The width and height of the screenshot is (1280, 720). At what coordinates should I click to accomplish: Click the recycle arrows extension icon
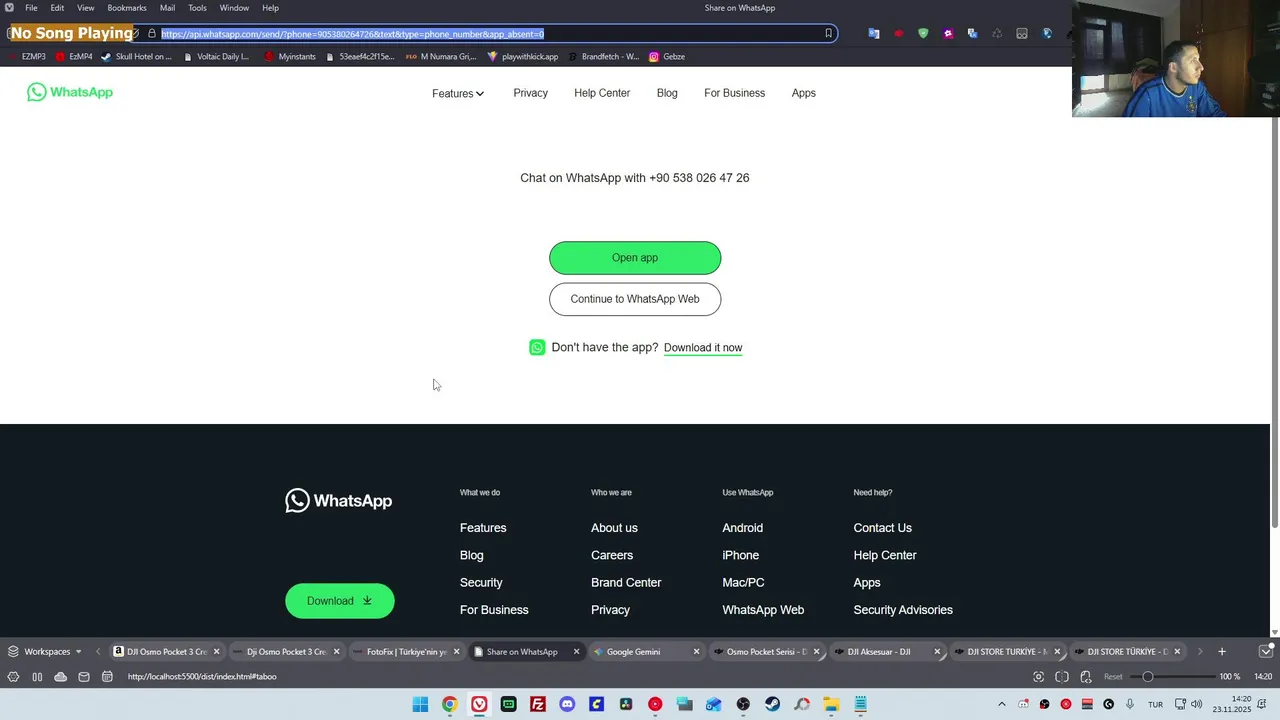pyautogui.click(x=997, y=33)
